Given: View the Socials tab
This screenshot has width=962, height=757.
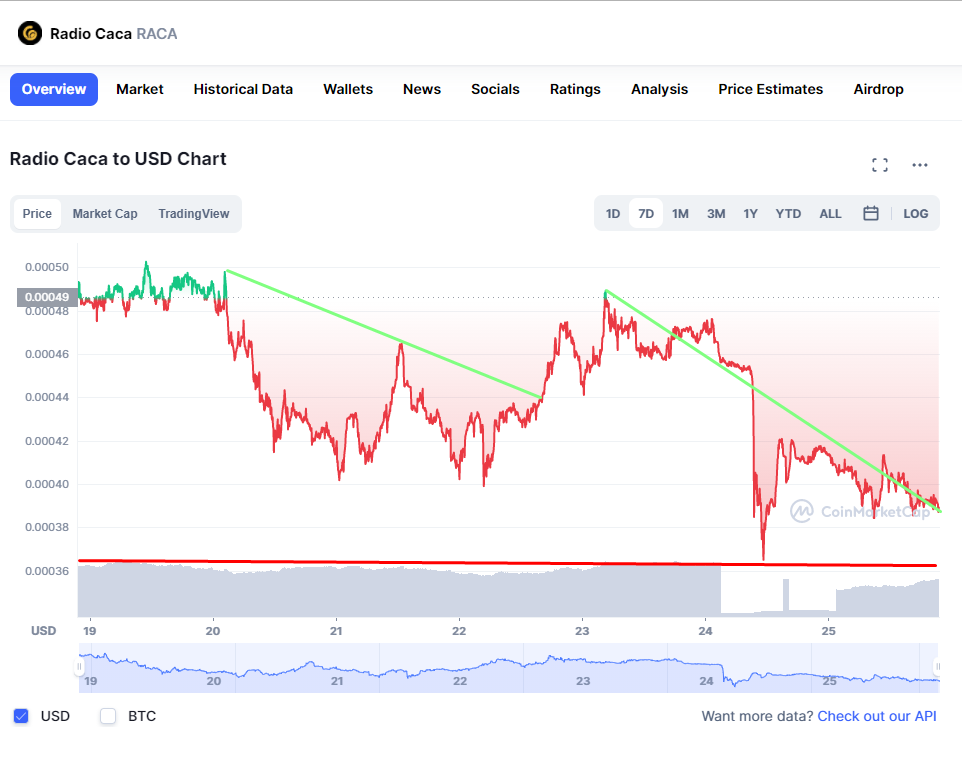Looking at the screenshot, I should pyautogui.click(x=495, y=89).
